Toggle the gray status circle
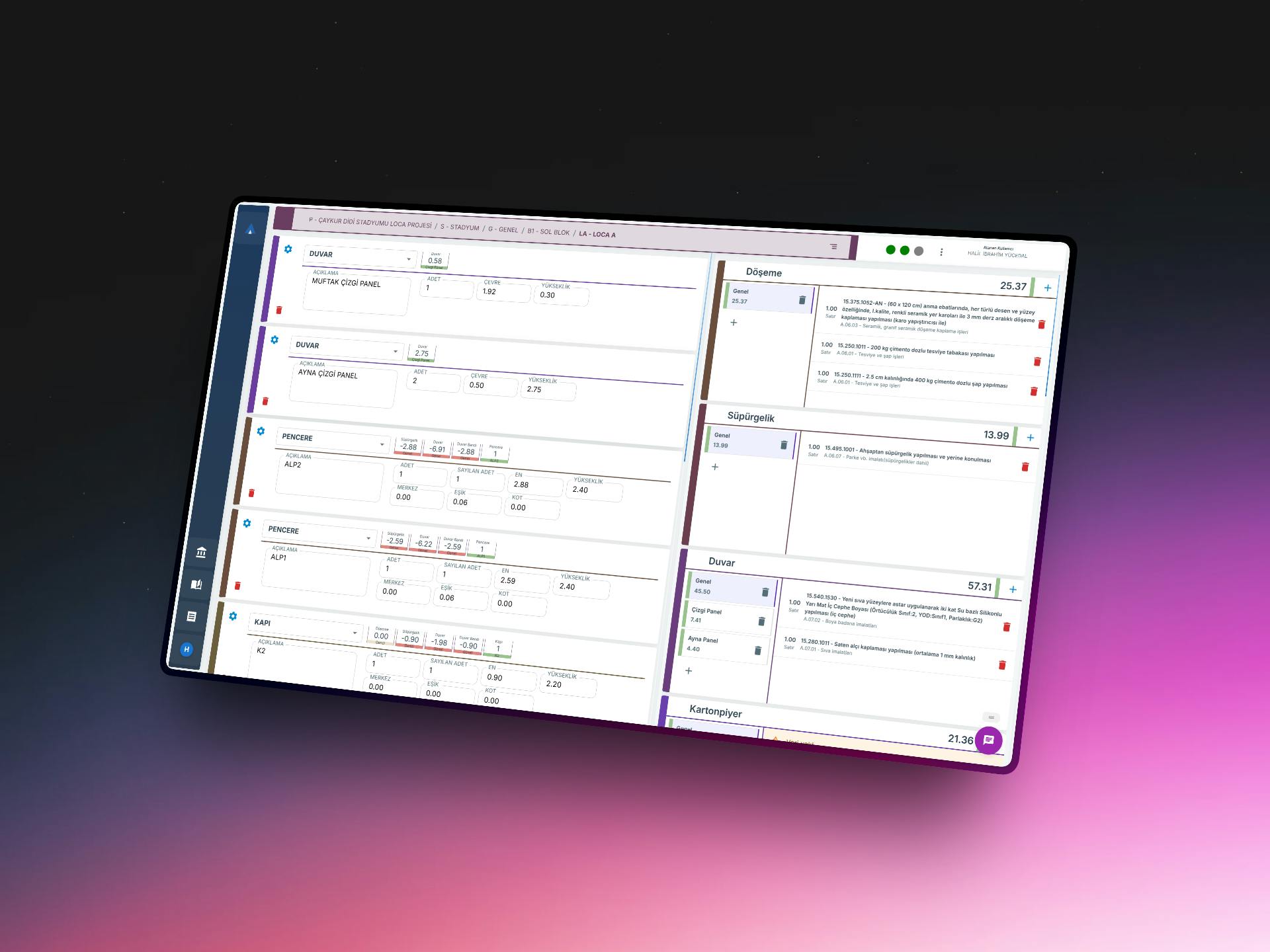 919,251
